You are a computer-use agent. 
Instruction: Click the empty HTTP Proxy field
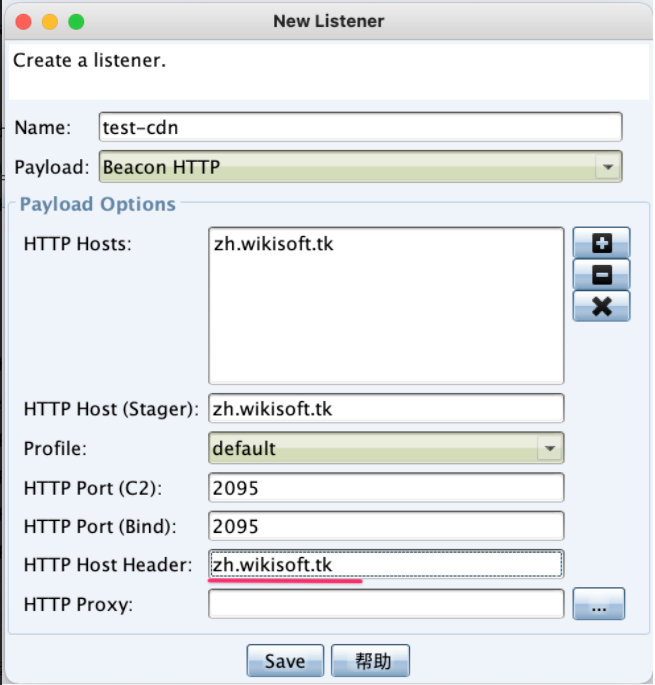pos(385,604)
